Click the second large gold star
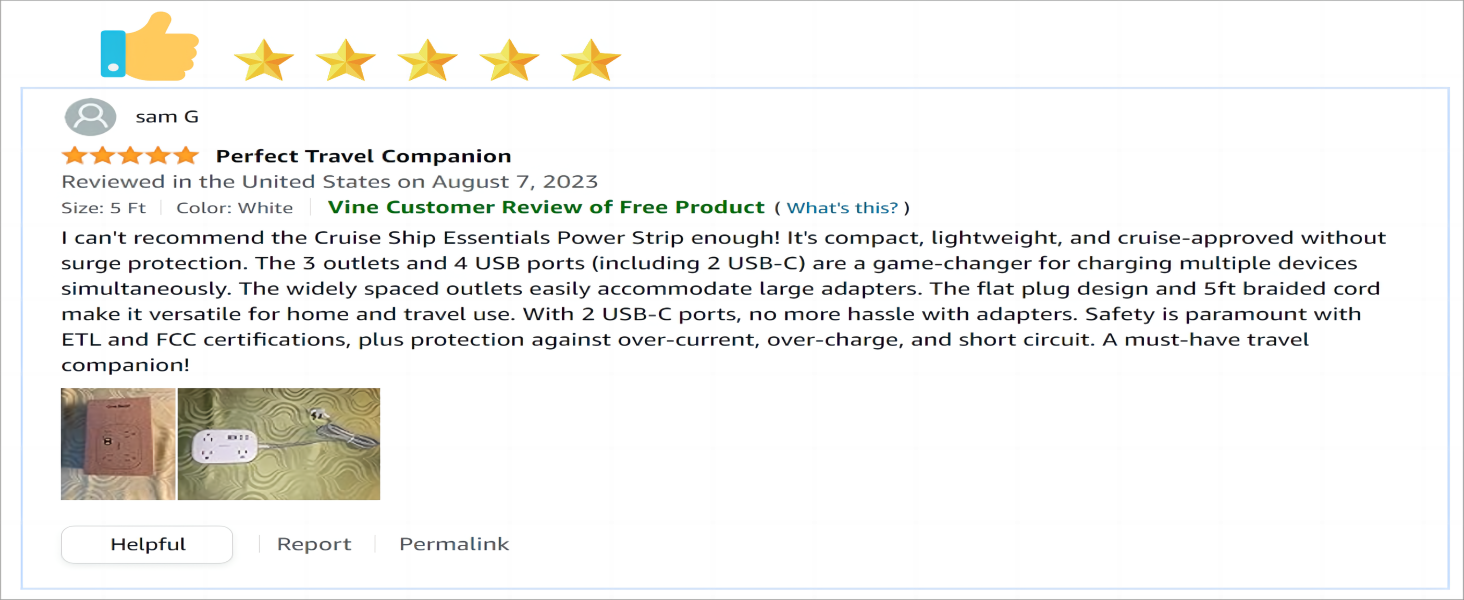1464x600 pixels. click(345, 60)
